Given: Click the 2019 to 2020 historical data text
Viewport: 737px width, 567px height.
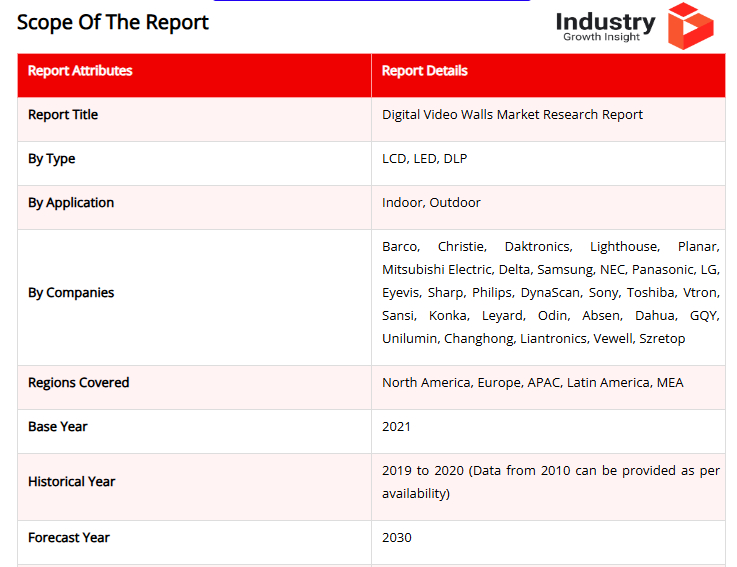Looking at the screenshot, I should click(x=550, y=482).
